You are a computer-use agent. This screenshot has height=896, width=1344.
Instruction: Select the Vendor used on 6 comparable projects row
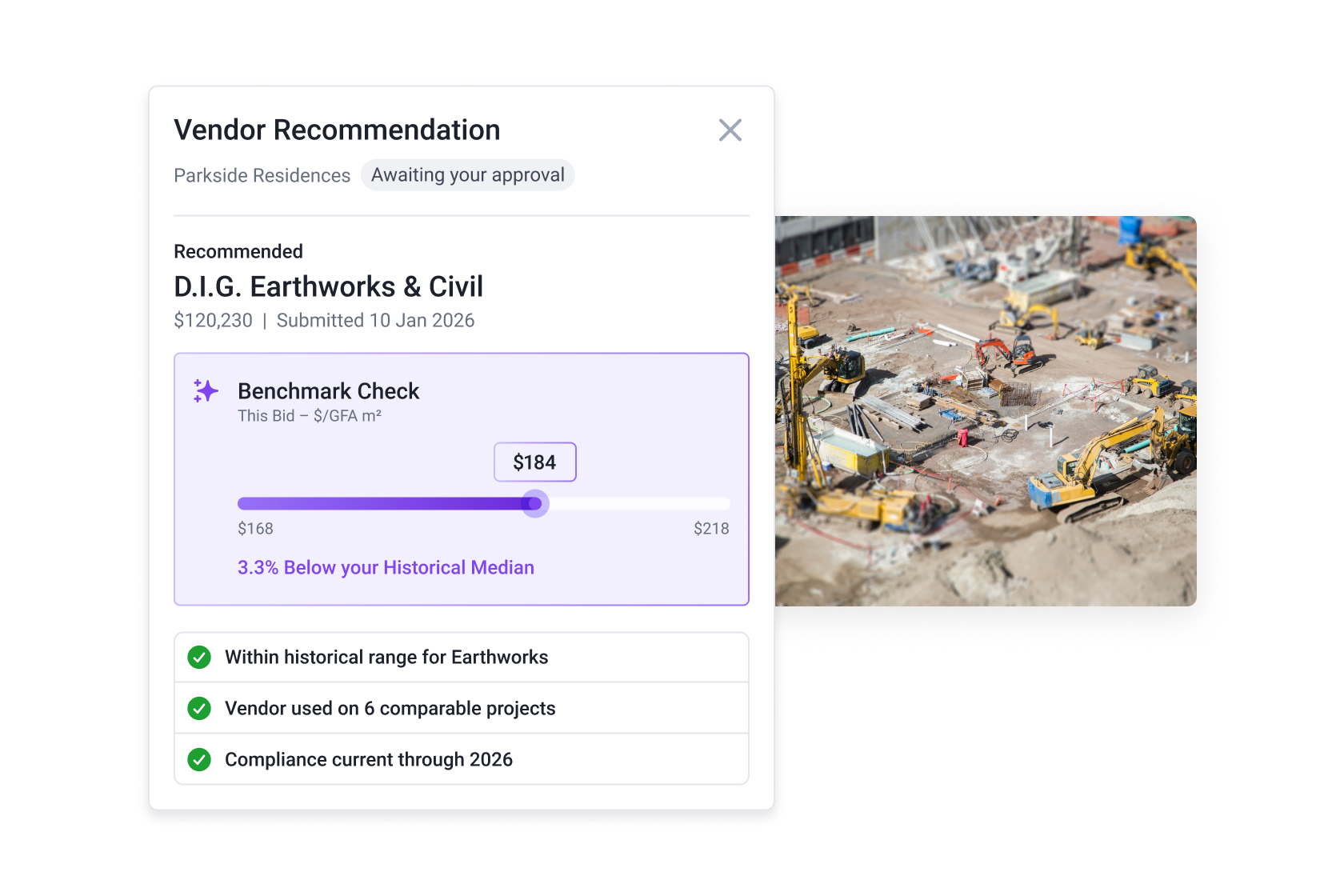[462, 708]
